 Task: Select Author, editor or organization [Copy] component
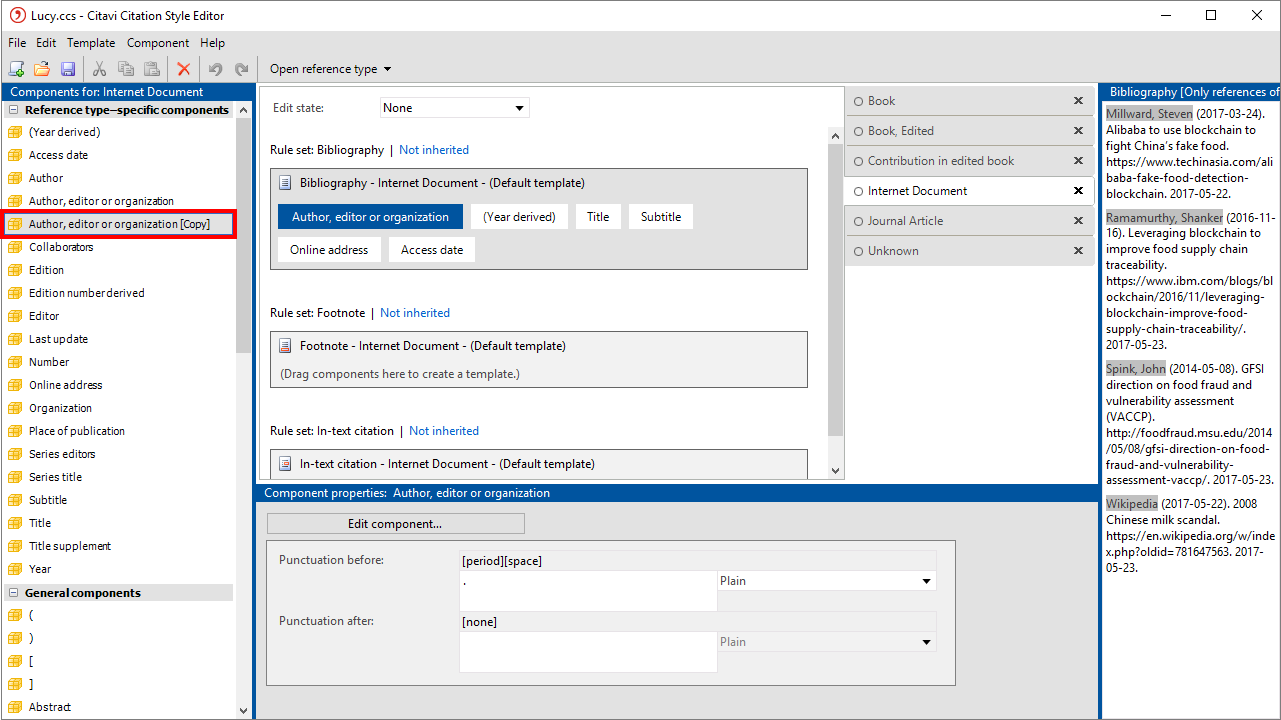119,224
